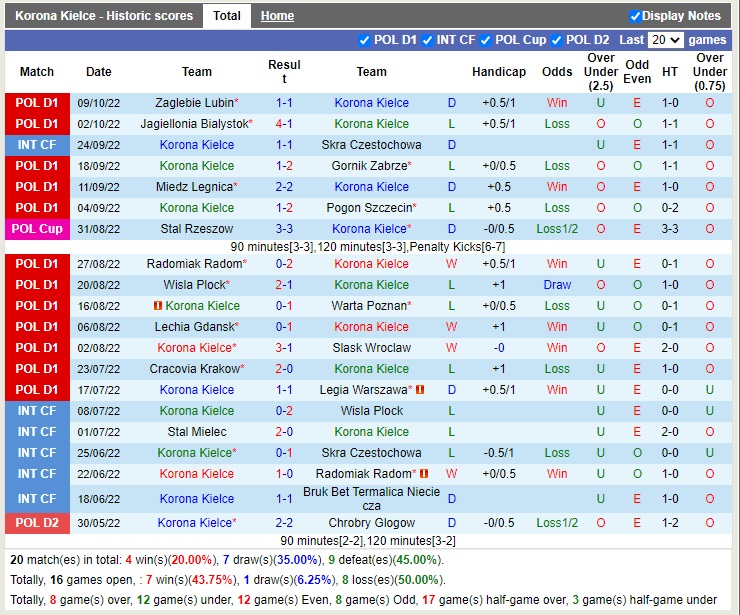Toggle the Display Notes checkbox
The width and height of the screenshot is (740, 615).
[635, 16]
